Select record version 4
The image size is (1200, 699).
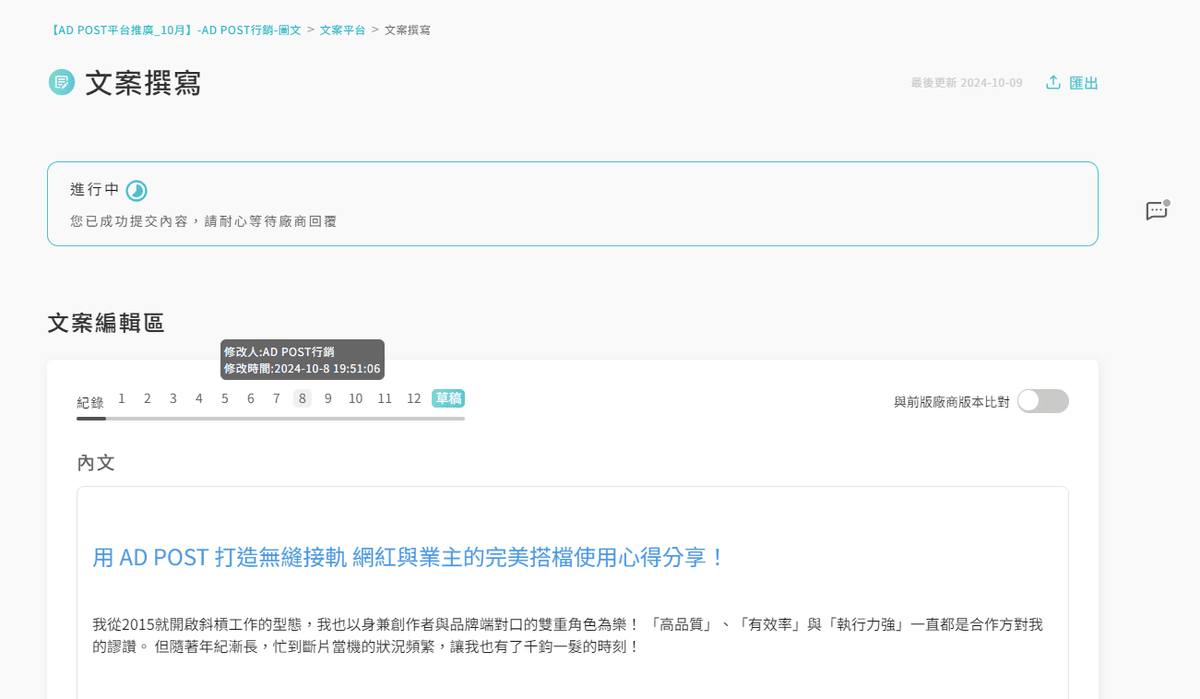click(x=199, y=398)
